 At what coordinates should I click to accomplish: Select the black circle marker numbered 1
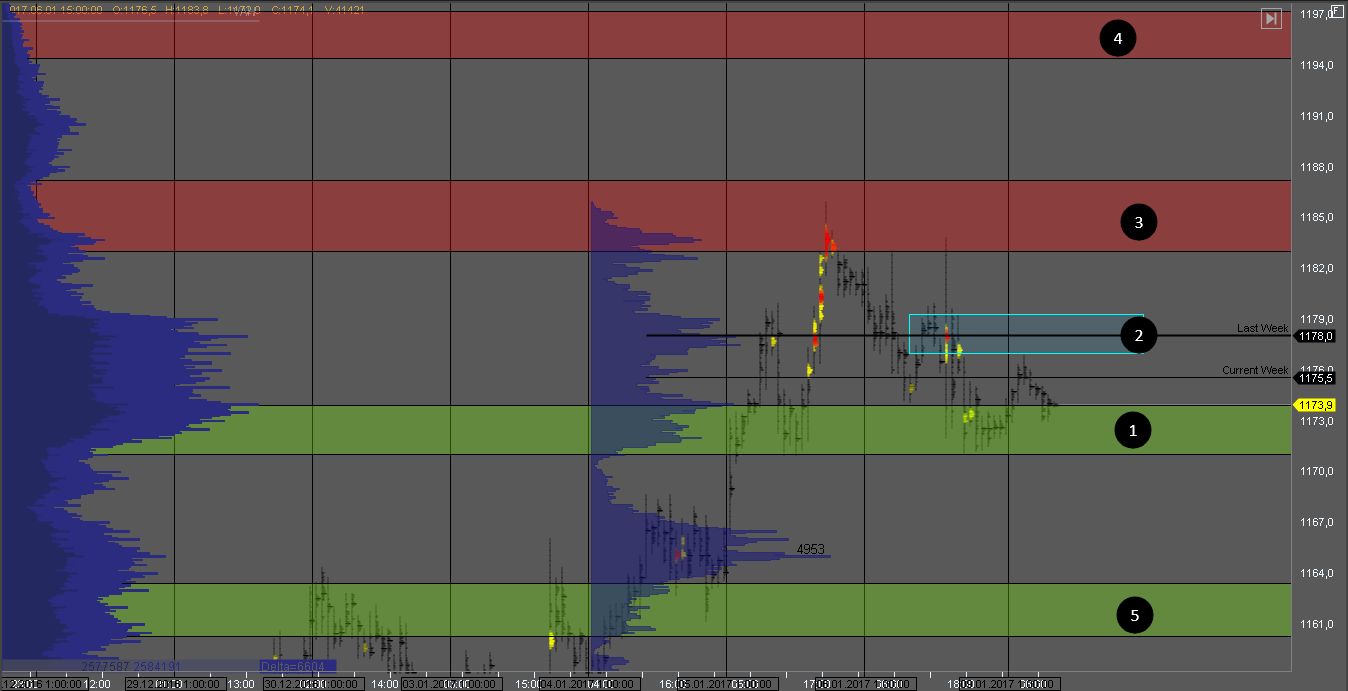click(1133, 430)
